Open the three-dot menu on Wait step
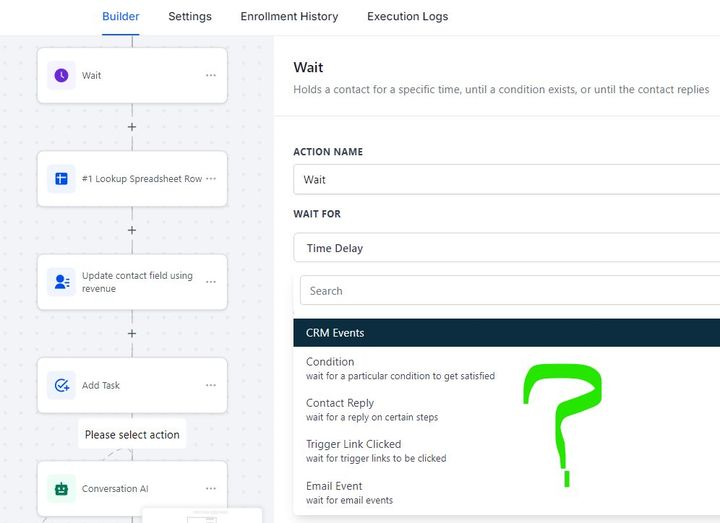720x523 pixels. pyautogui.click(x=211, y=75)
